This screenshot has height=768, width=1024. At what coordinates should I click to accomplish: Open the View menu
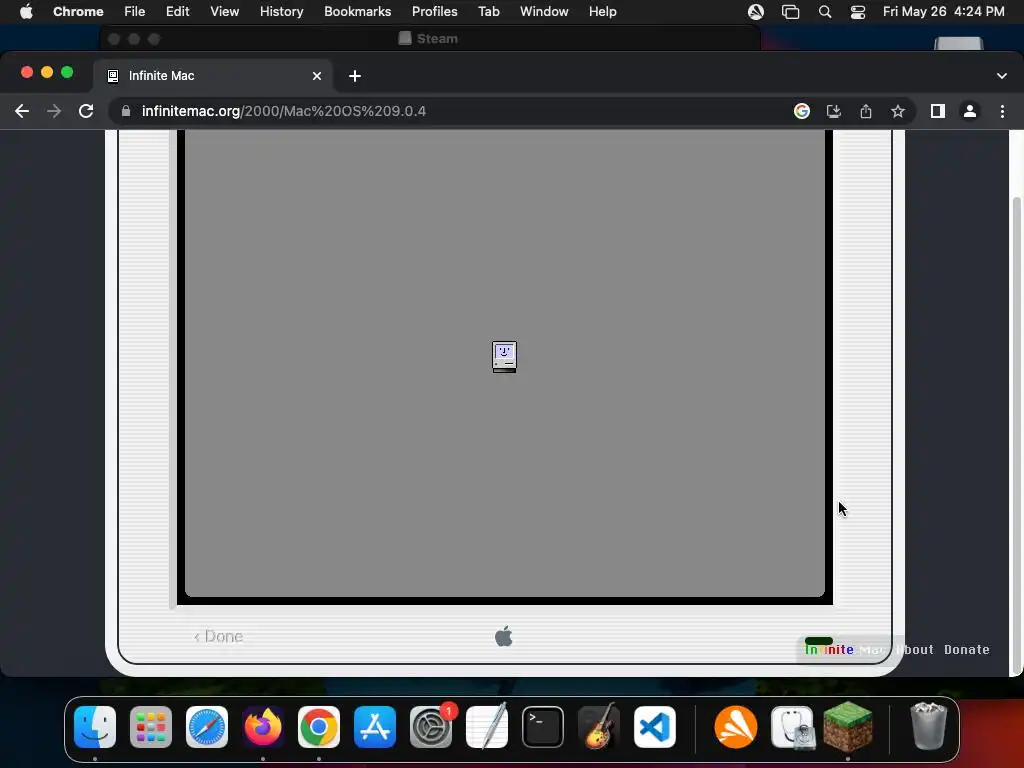224,11
